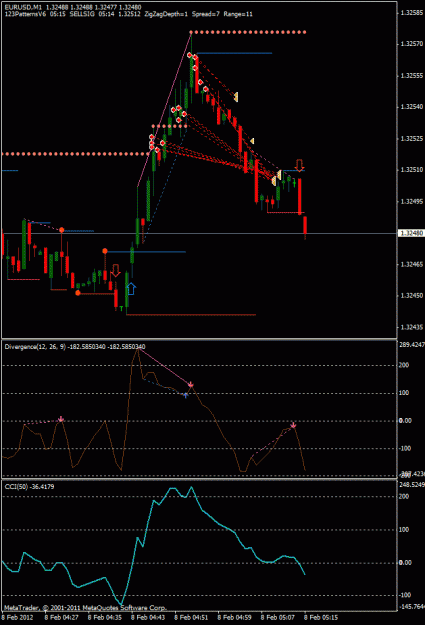Click the 1.32510 price axis label
The image size is (425, 625).
pyautogui.click(x=412, y=170)
